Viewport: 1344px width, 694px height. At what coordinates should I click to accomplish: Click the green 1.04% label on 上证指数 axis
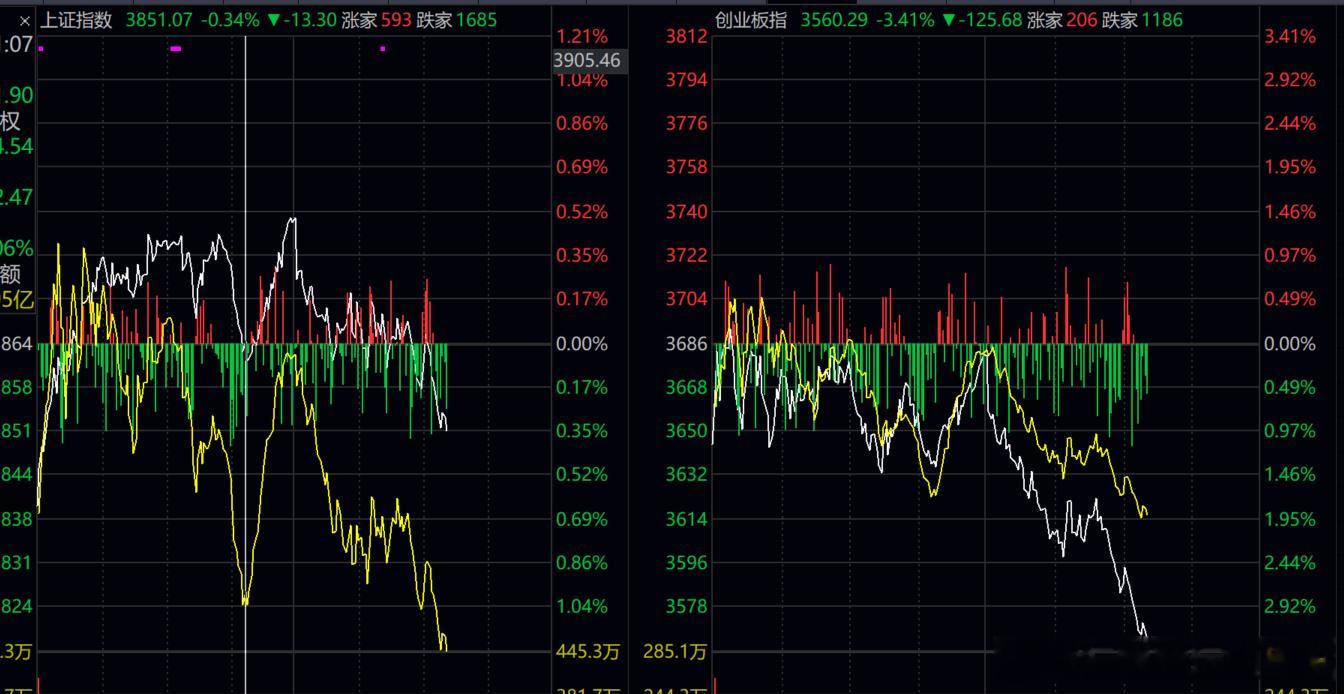(x=582, y=606)
